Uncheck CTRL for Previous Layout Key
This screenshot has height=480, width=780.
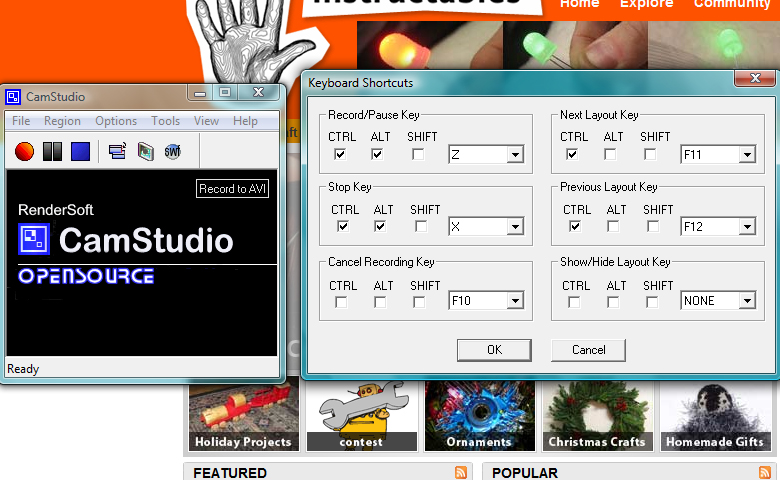point(575,226)
